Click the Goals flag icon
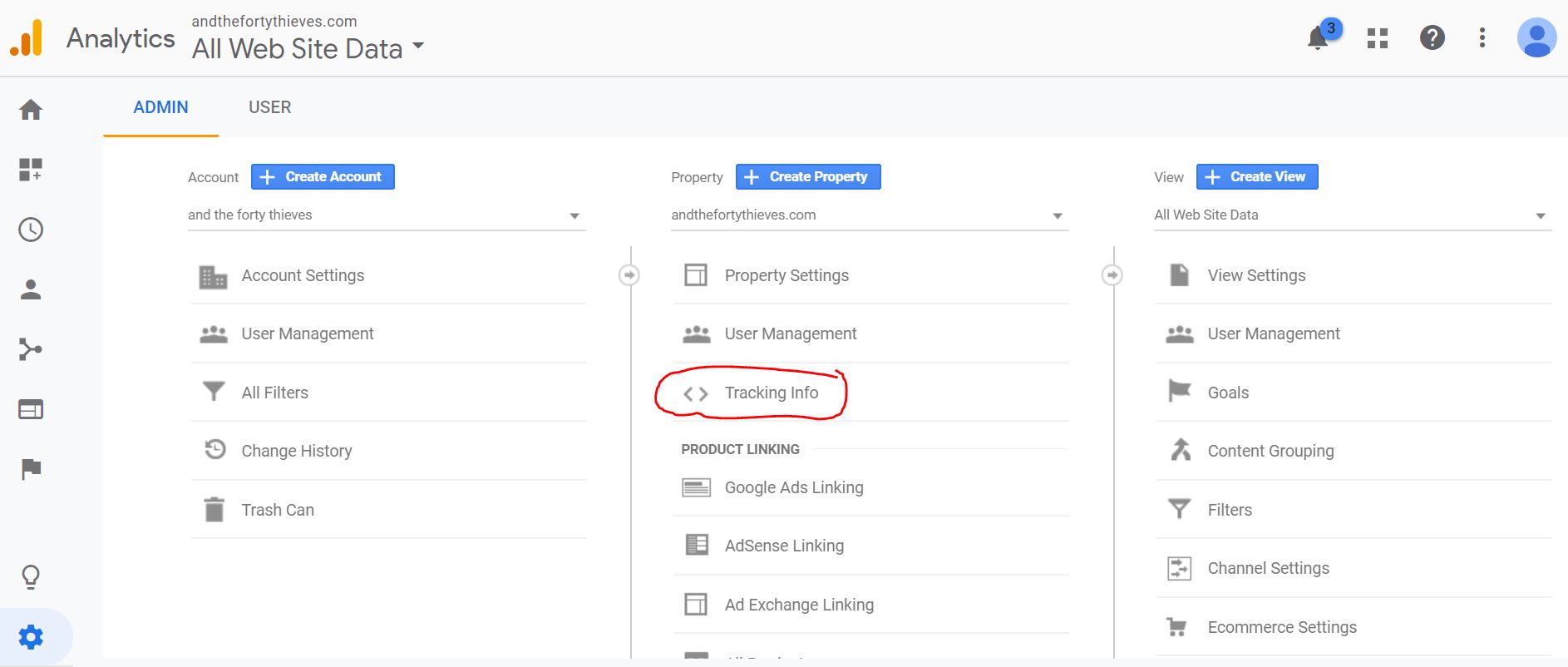This screenshot has height=667, width=1568. [1179, 391]
